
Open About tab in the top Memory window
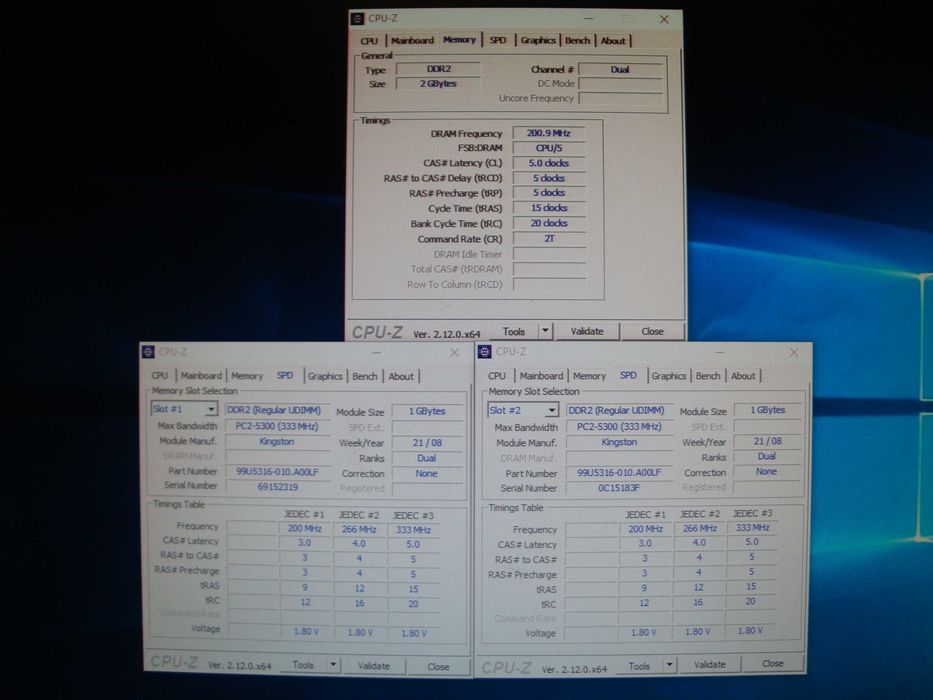[613, 40]
